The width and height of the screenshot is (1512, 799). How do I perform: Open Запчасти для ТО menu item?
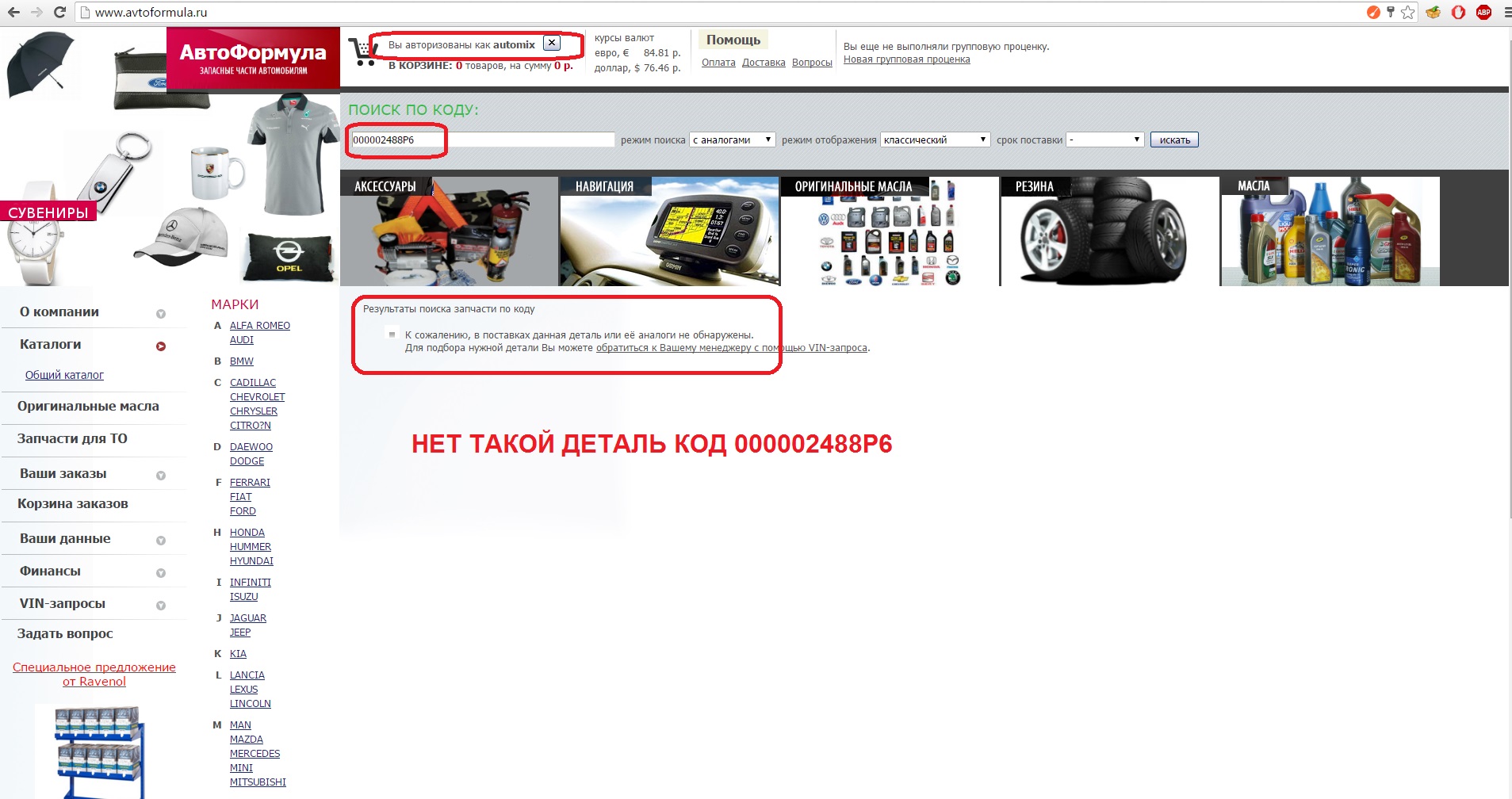pos(72,438)
